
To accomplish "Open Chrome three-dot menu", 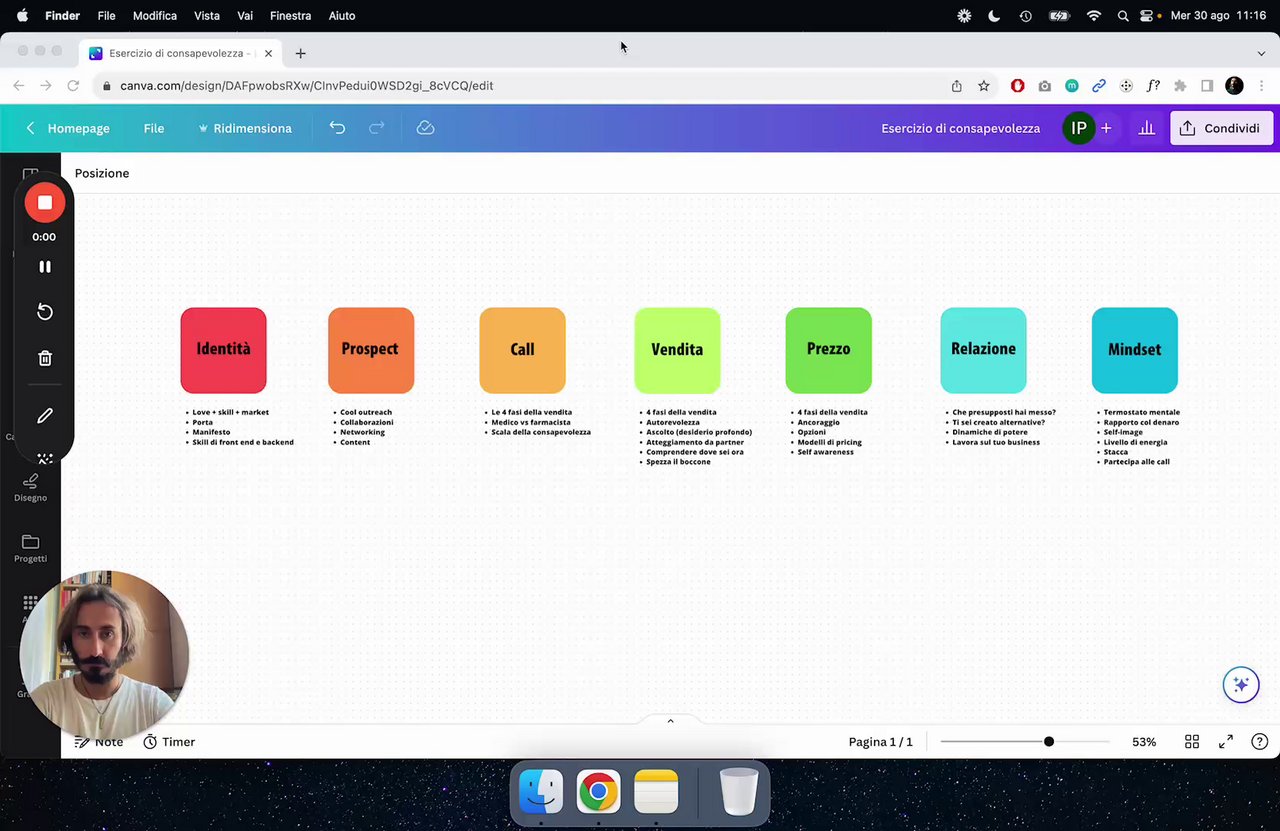I will pyautogui.click(x=1262, y=86).
